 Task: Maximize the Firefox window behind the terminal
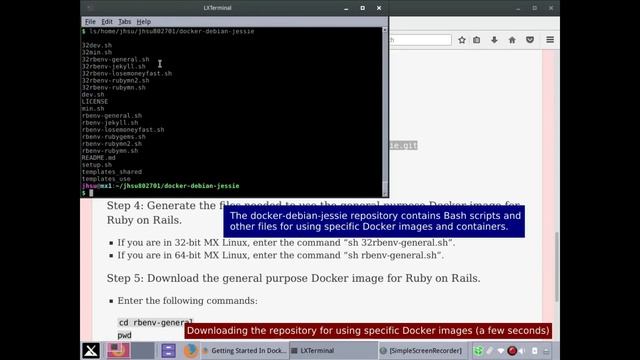click(534, 8)
